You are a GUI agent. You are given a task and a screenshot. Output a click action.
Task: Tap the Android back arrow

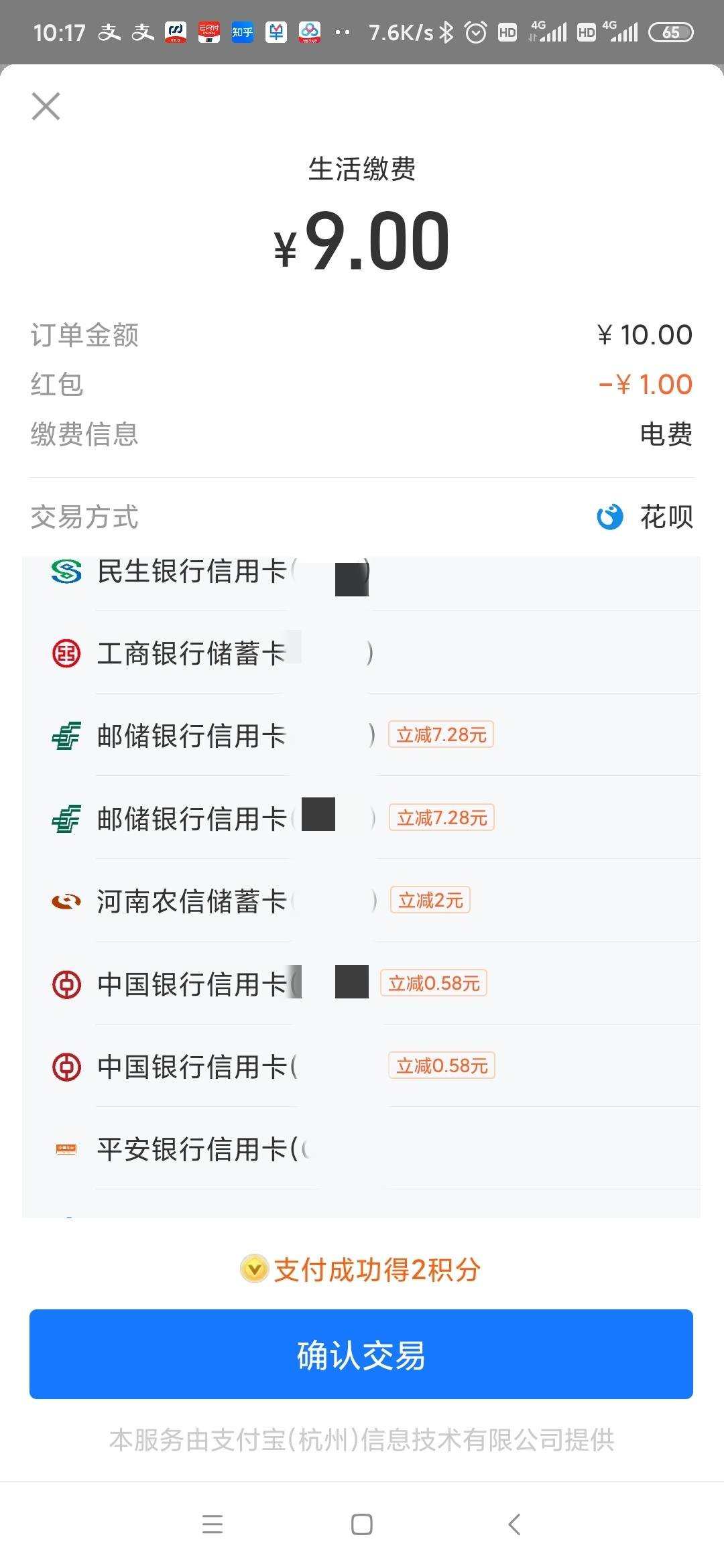514,1524
